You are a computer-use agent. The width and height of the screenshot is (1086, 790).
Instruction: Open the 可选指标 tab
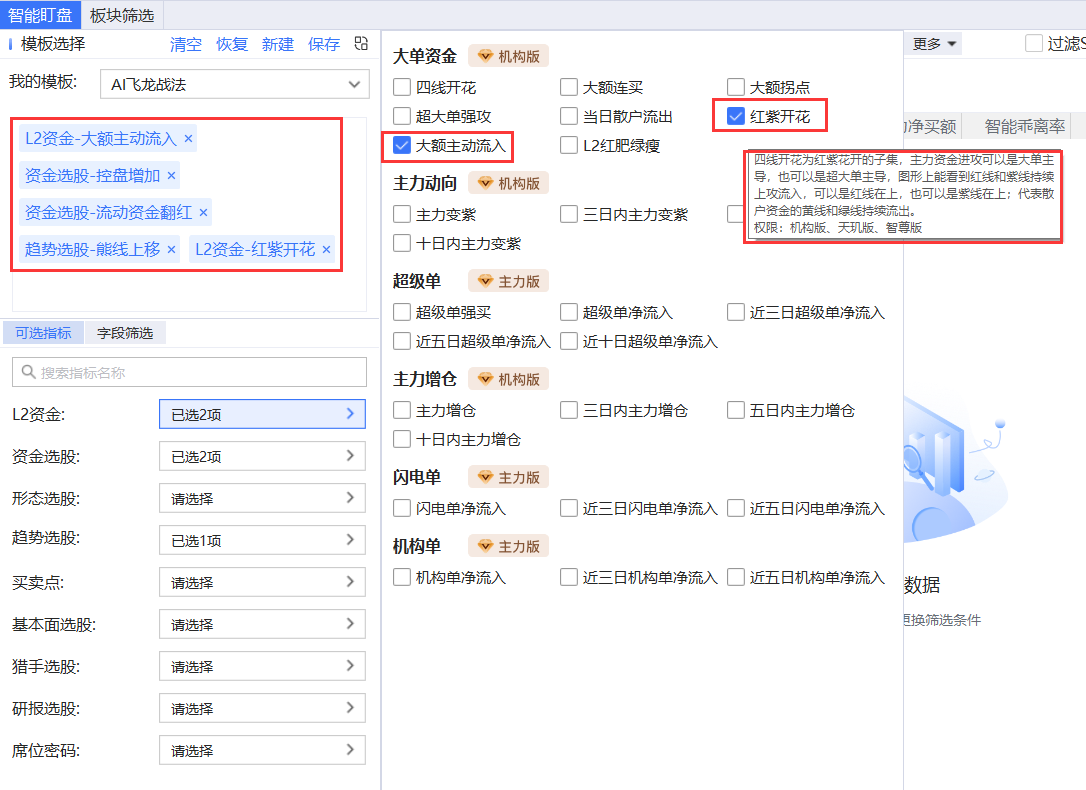(x=43, y=333)
